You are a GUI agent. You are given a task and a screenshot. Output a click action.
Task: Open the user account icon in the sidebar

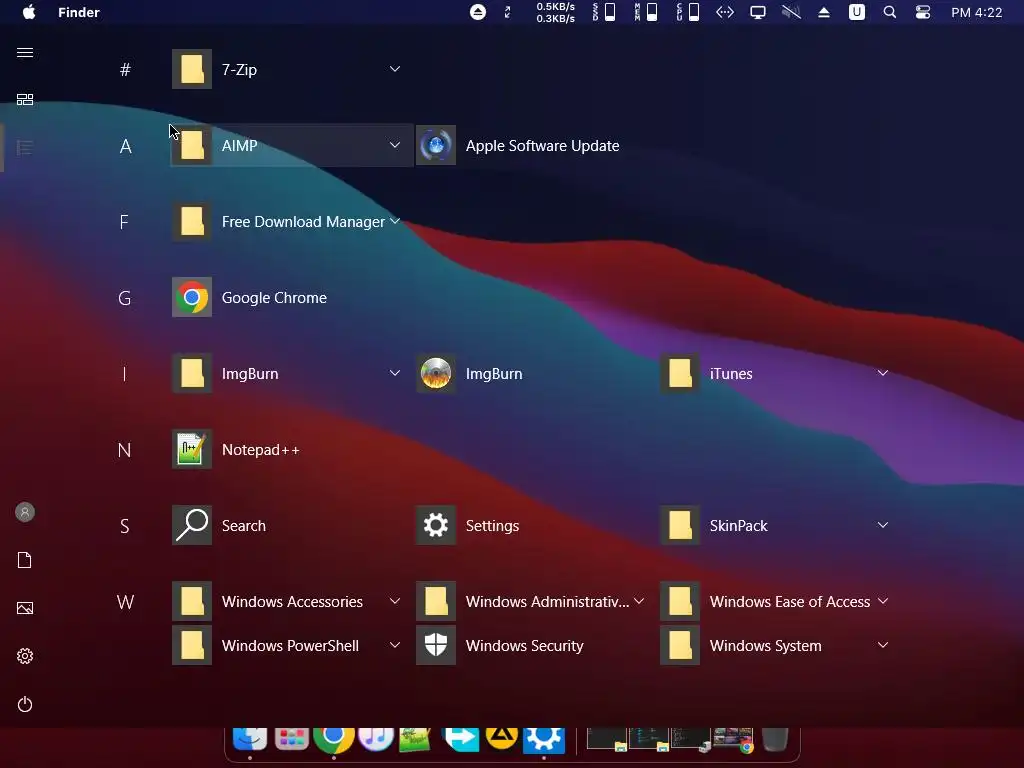25,512
